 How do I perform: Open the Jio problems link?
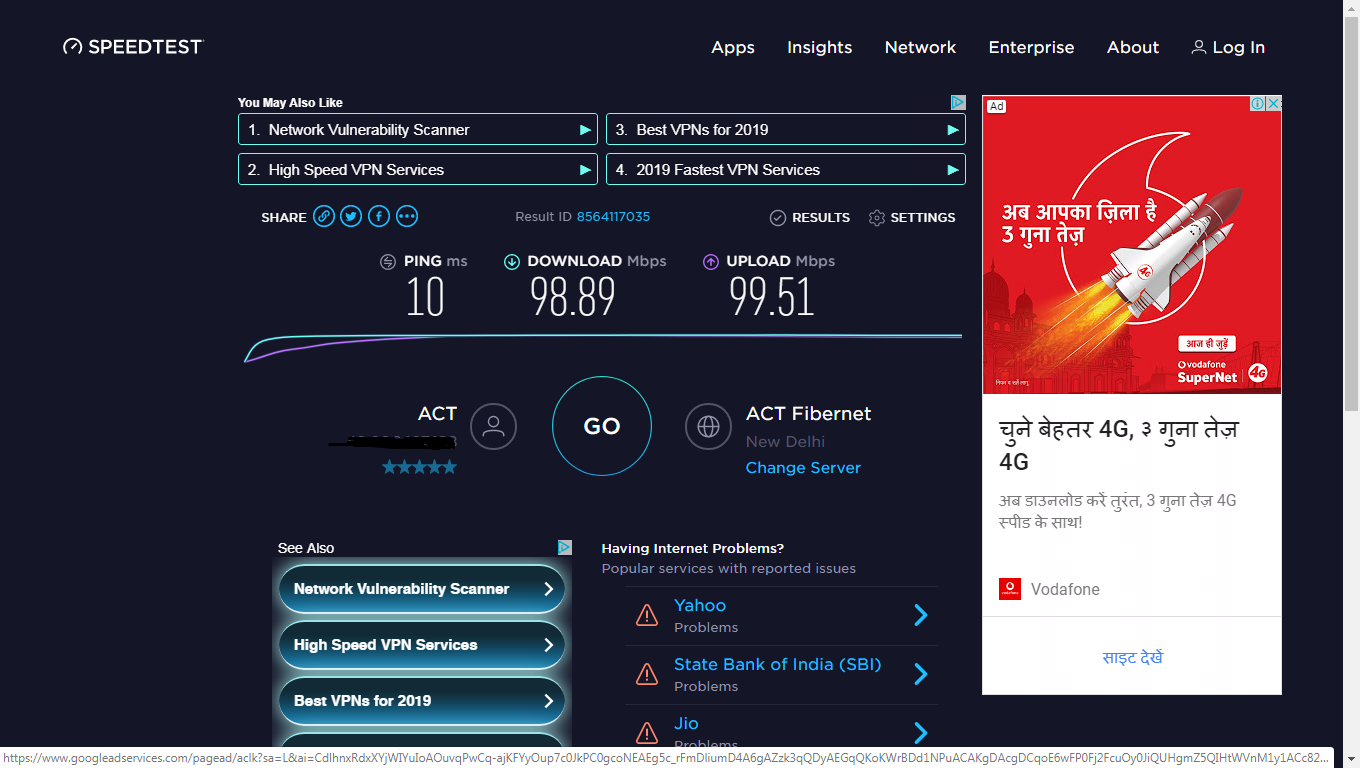[686, 723]
